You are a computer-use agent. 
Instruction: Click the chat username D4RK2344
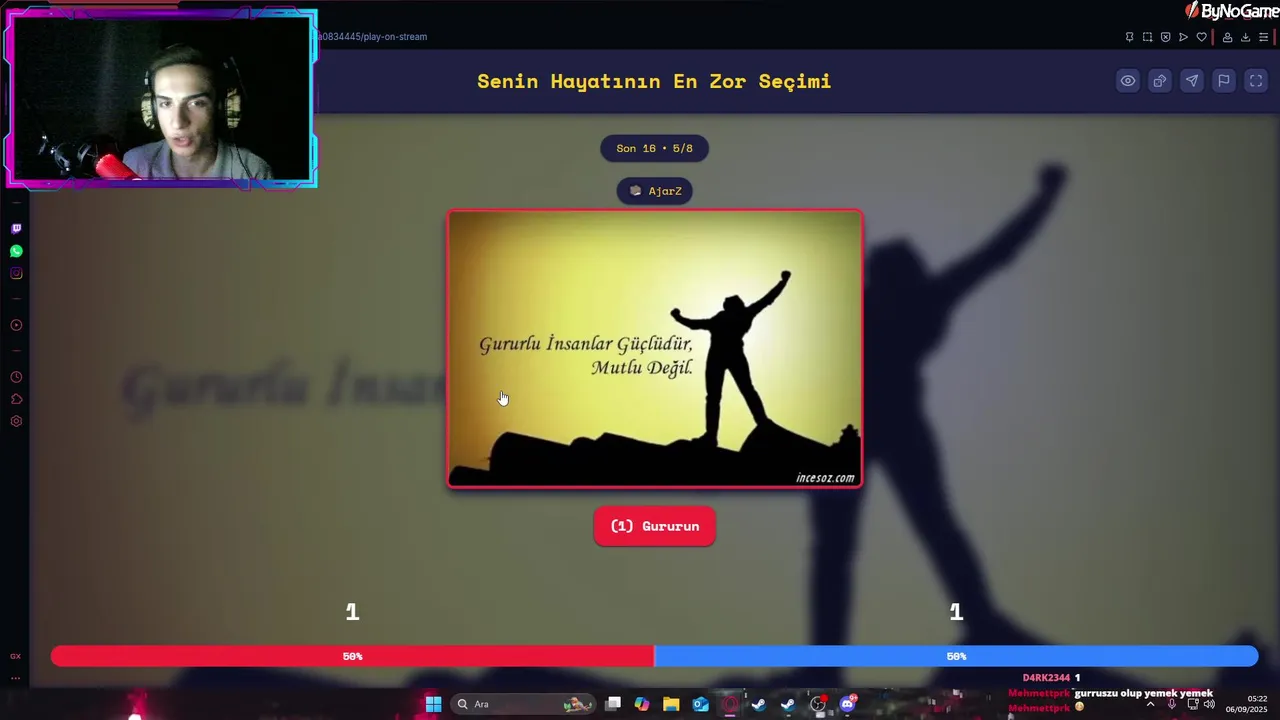coord(1046,678)
